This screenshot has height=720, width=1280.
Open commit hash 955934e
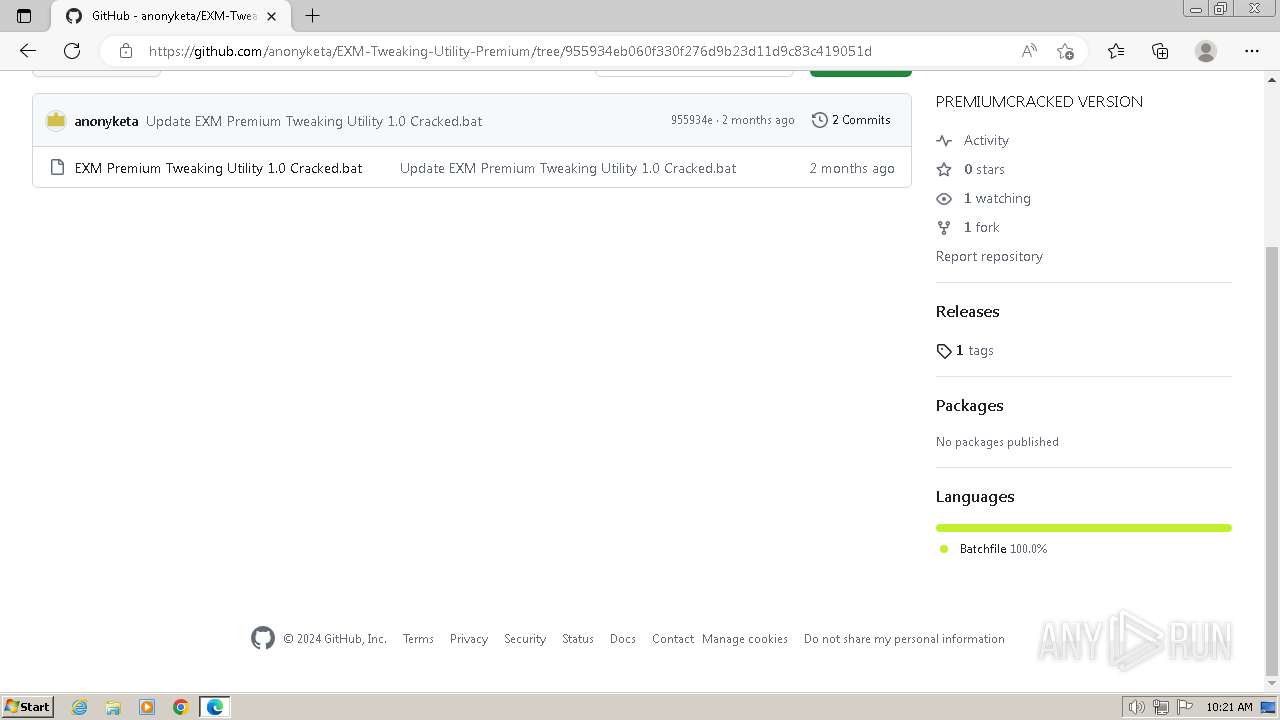click(x=692, y=120)
